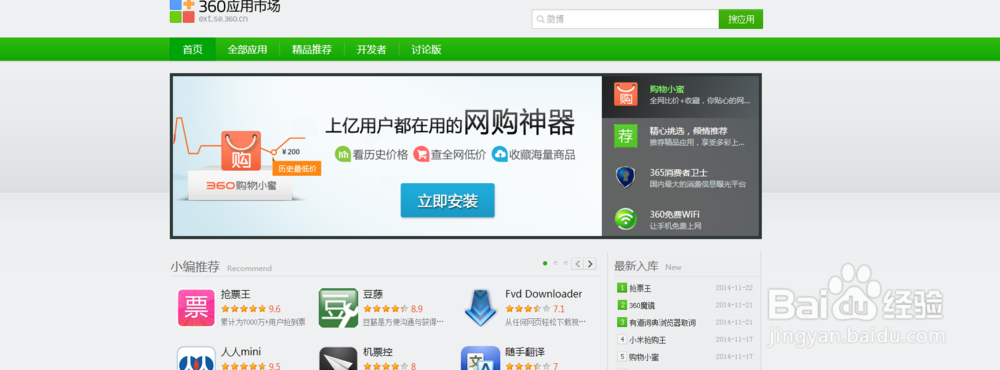Screen dimensions: 1000x370
Task: Click the 机票控 paper plane icon
Action: [338, 359]
